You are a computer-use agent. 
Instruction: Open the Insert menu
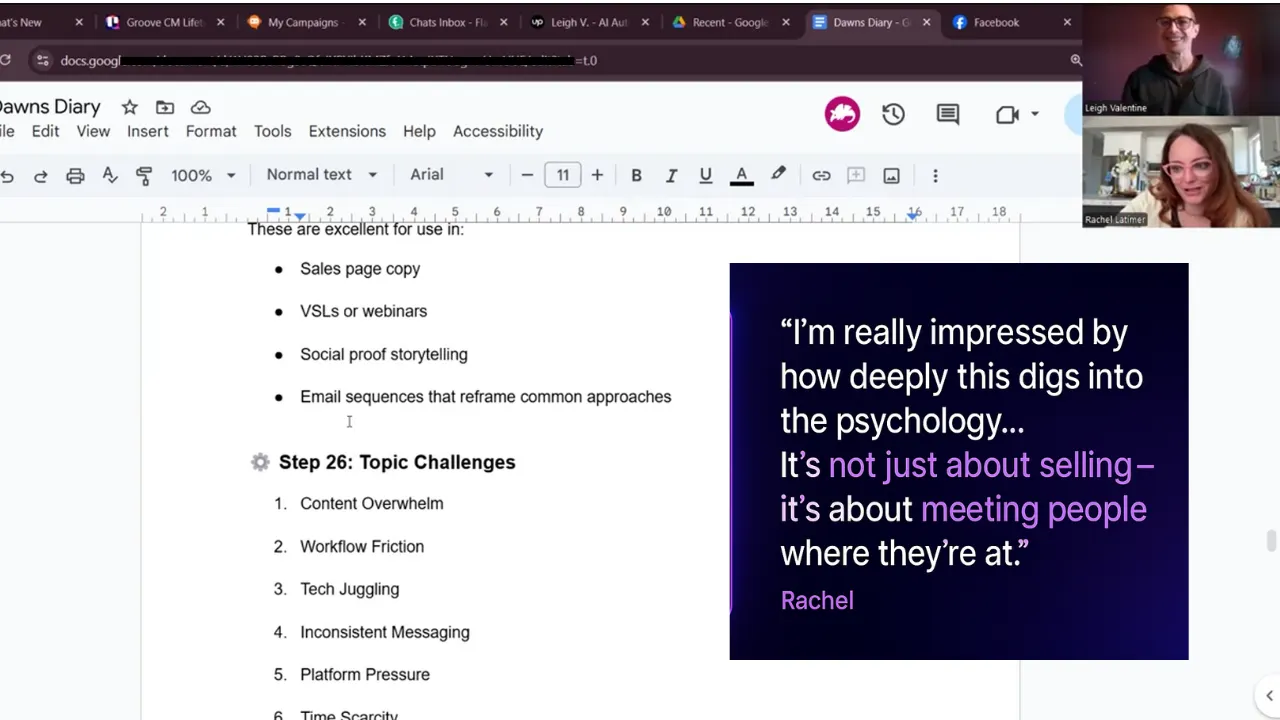(148, 132)
